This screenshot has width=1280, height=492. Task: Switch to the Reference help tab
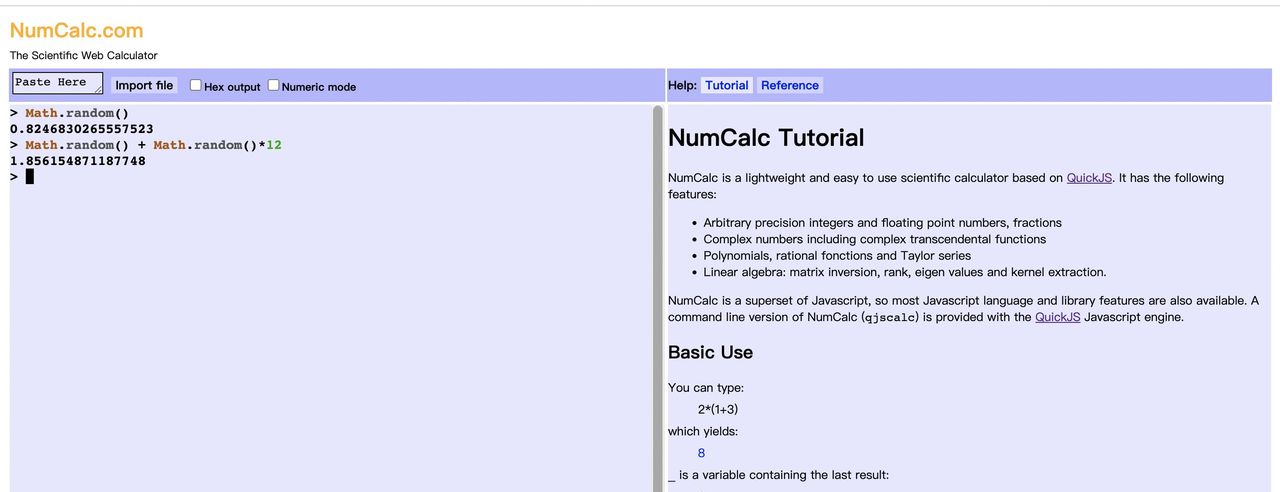(789, 86)
